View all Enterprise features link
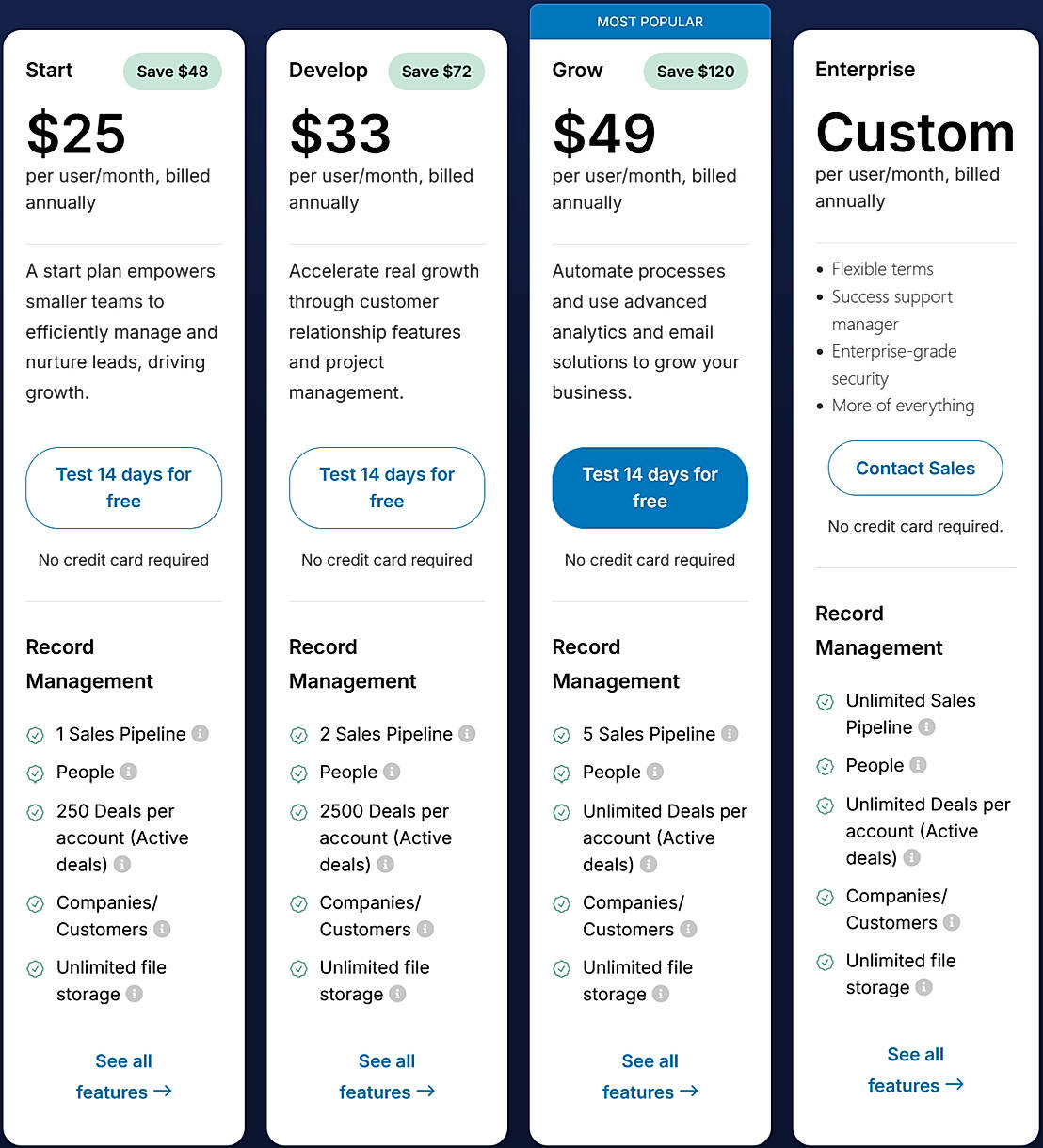The height and width of the screenshot is (1148, 1043). click(x=915, y=1070)
